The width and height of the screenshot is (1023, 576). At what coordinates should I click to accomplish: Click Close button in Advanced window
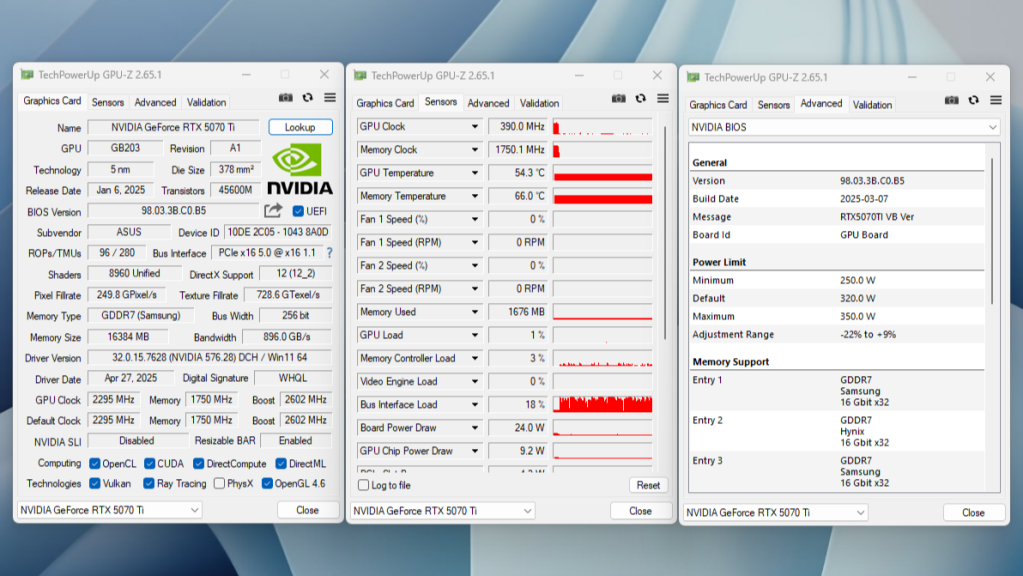[973, 513]
